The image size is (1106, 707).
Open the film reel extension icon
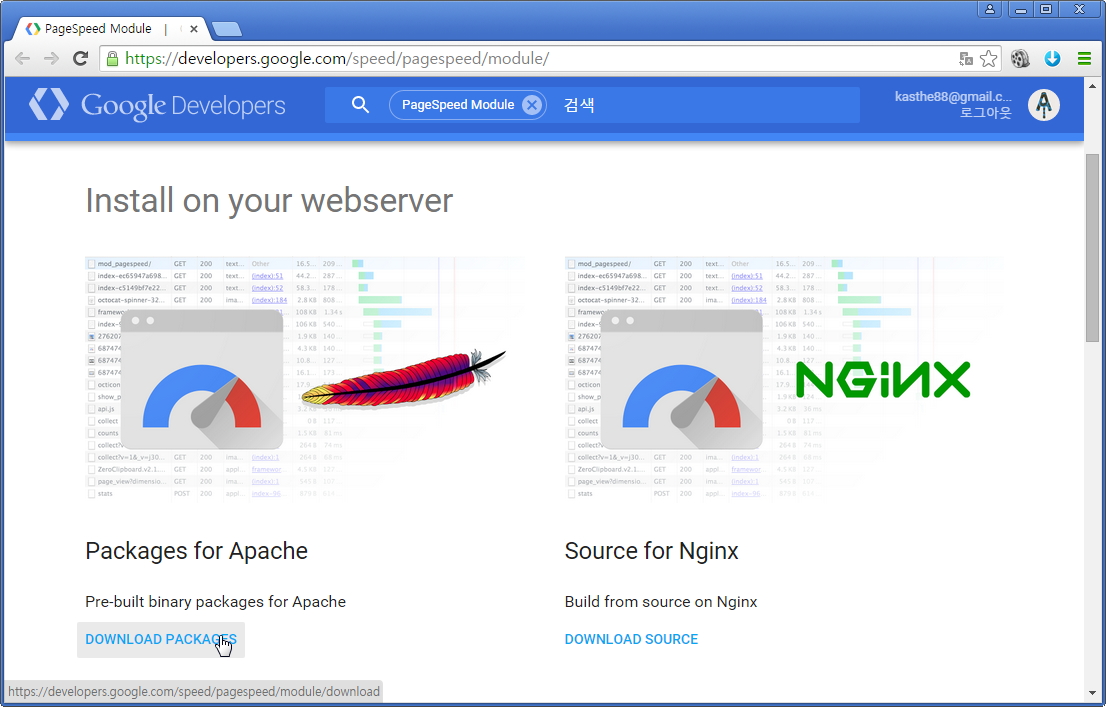1020,59
